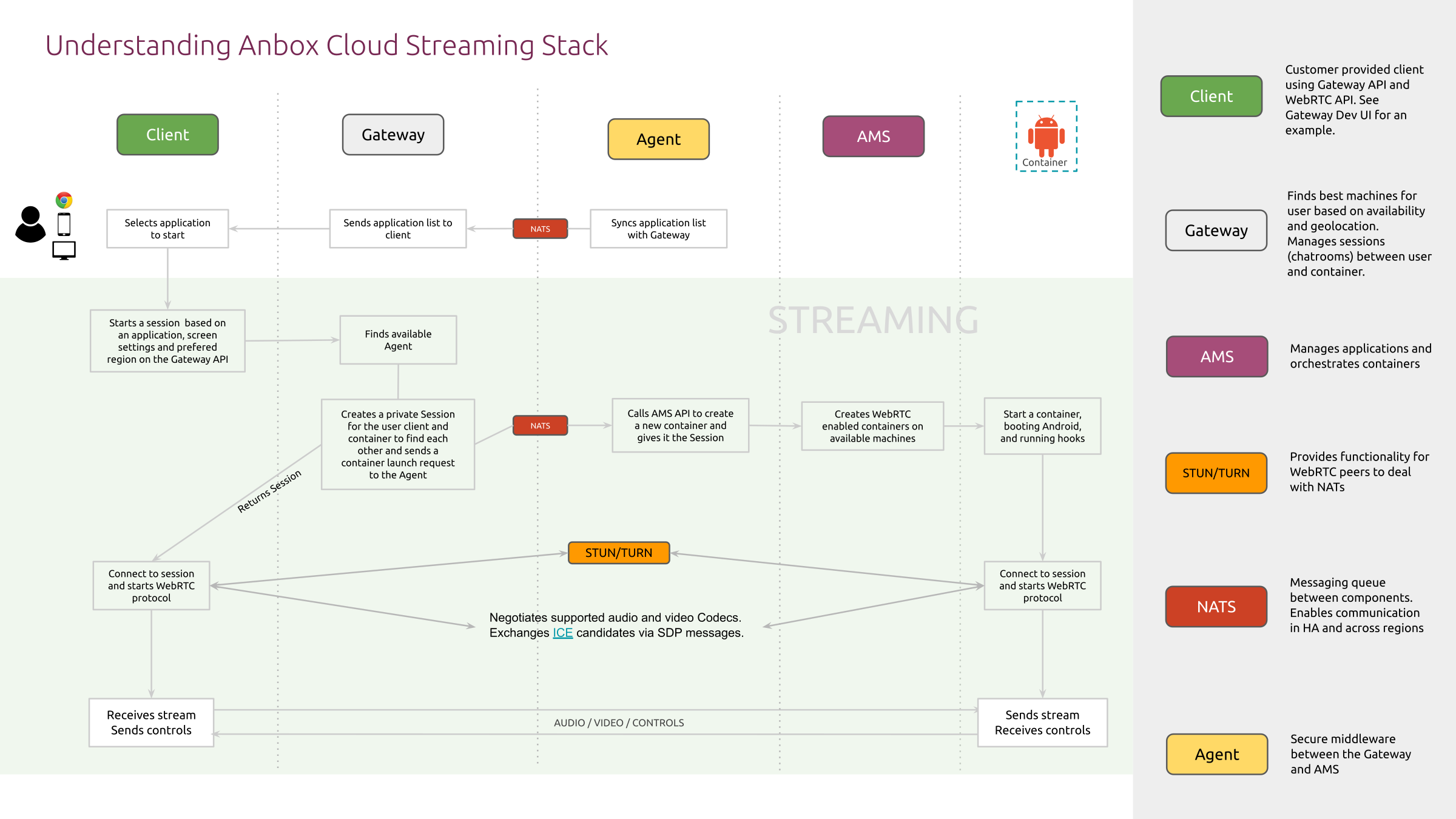Select the legend NATS box
This screenshot has height=819, width=1456.
pos(1216,607)
